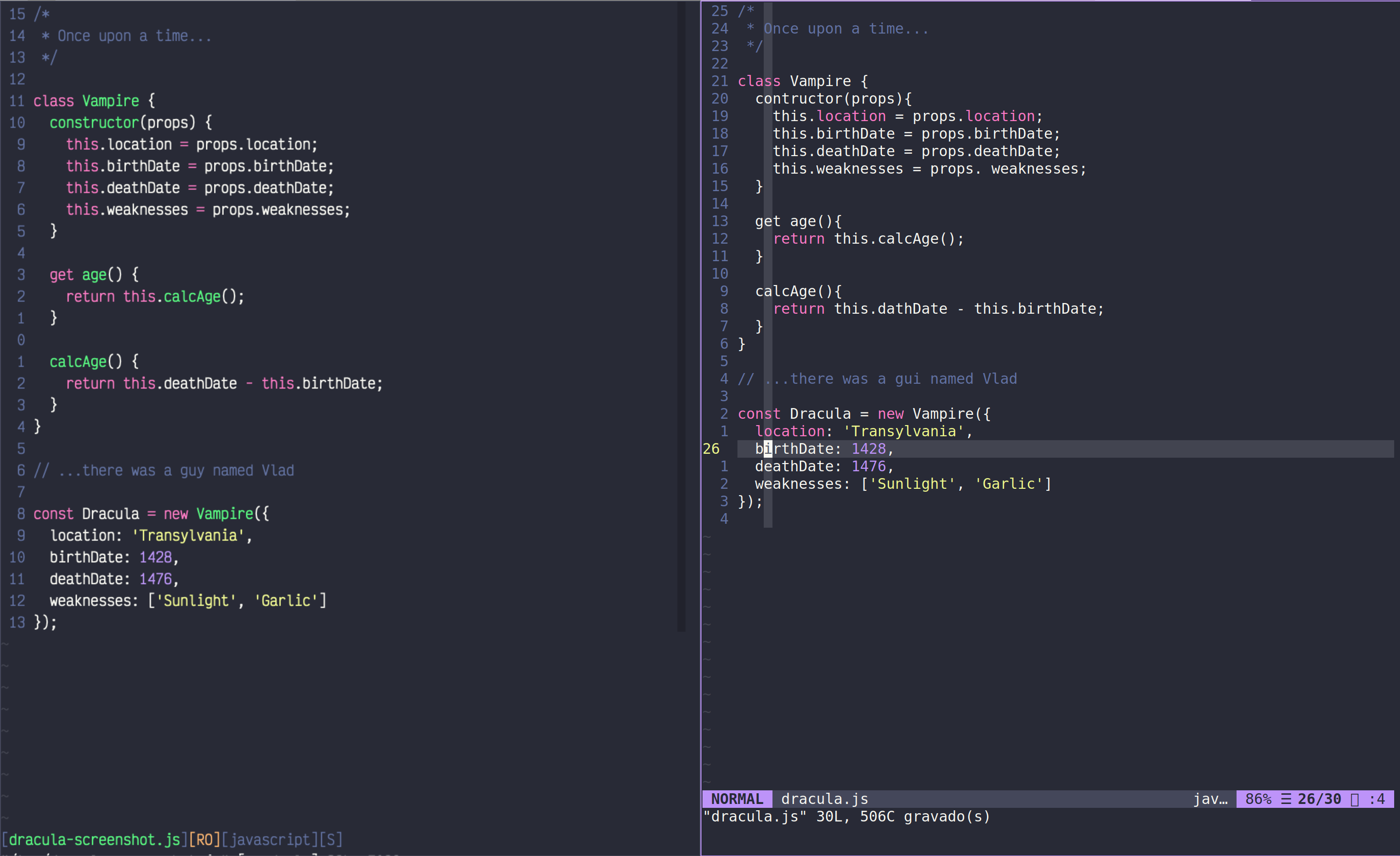Screen dimensions: 1400x856
Task: Click the Vampire class name in left pane
Action: pos(110,101)
